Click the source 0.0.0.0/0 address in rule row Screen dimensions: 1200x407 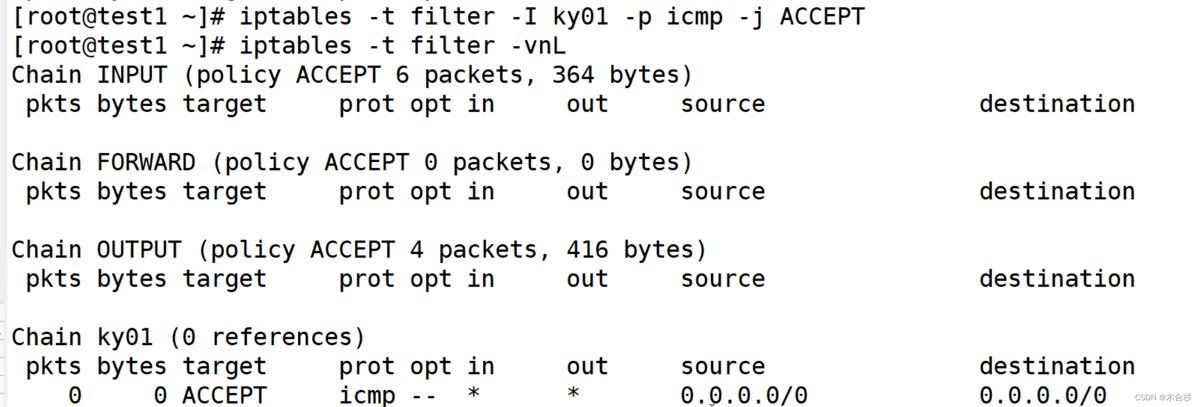point(743,395)
